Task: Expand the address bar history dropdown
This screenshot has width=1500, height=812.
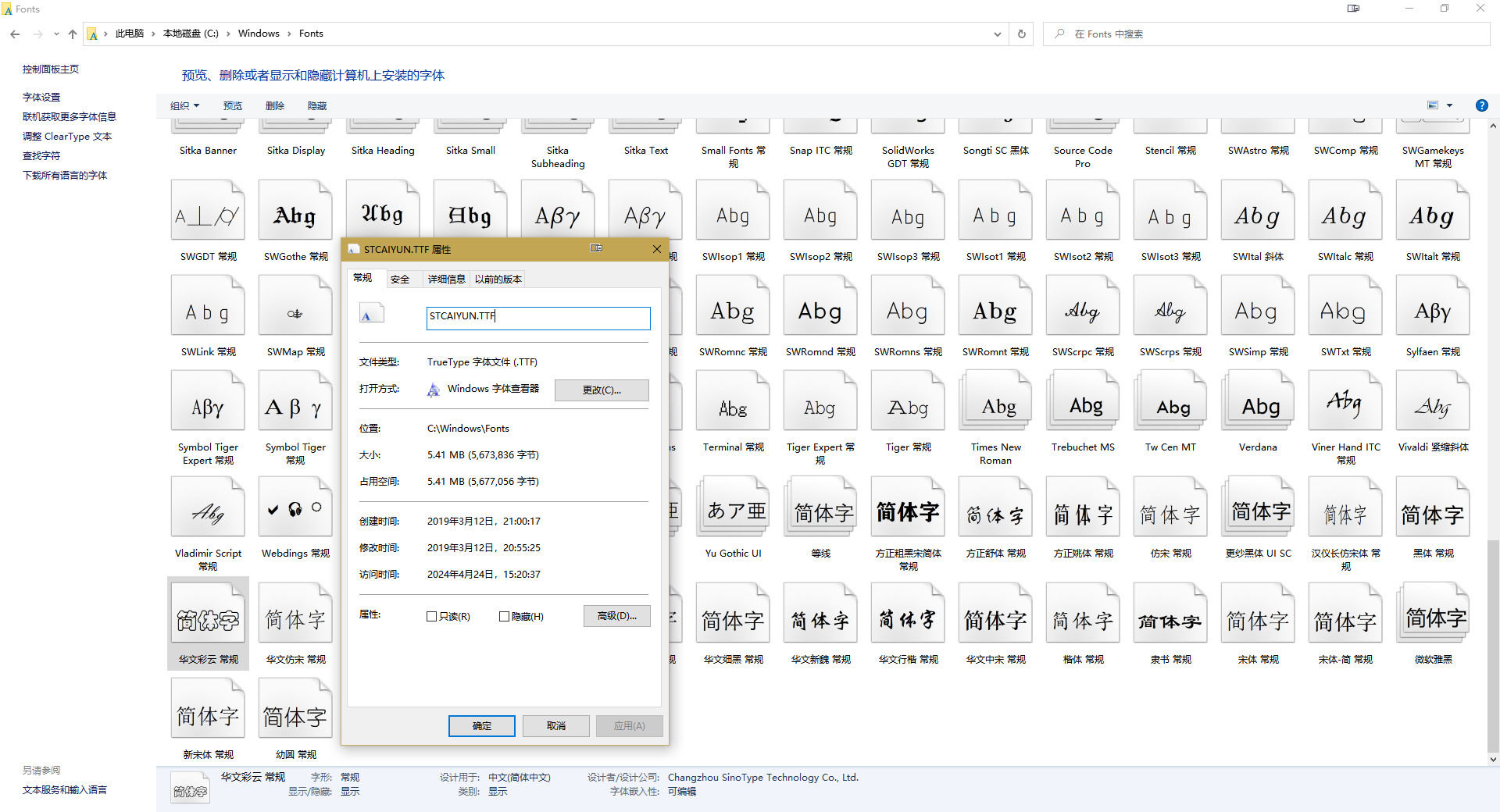Action: [997, 34]
